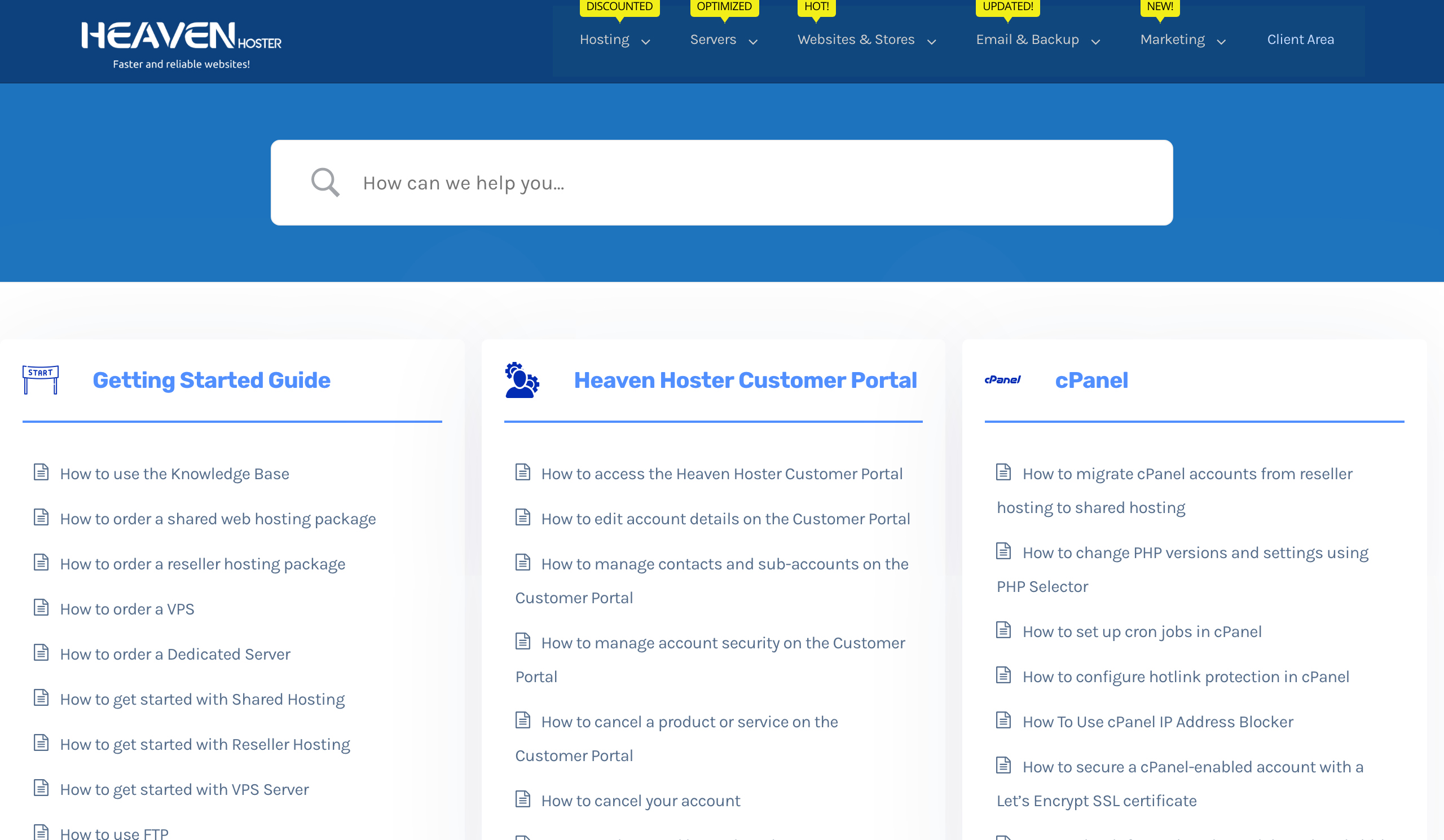The height and width of the screenshot is (840, 1444).
Task: Click document icon beside order a Dedicated Server
Action: pyautogui.click(x=41, y=652)
